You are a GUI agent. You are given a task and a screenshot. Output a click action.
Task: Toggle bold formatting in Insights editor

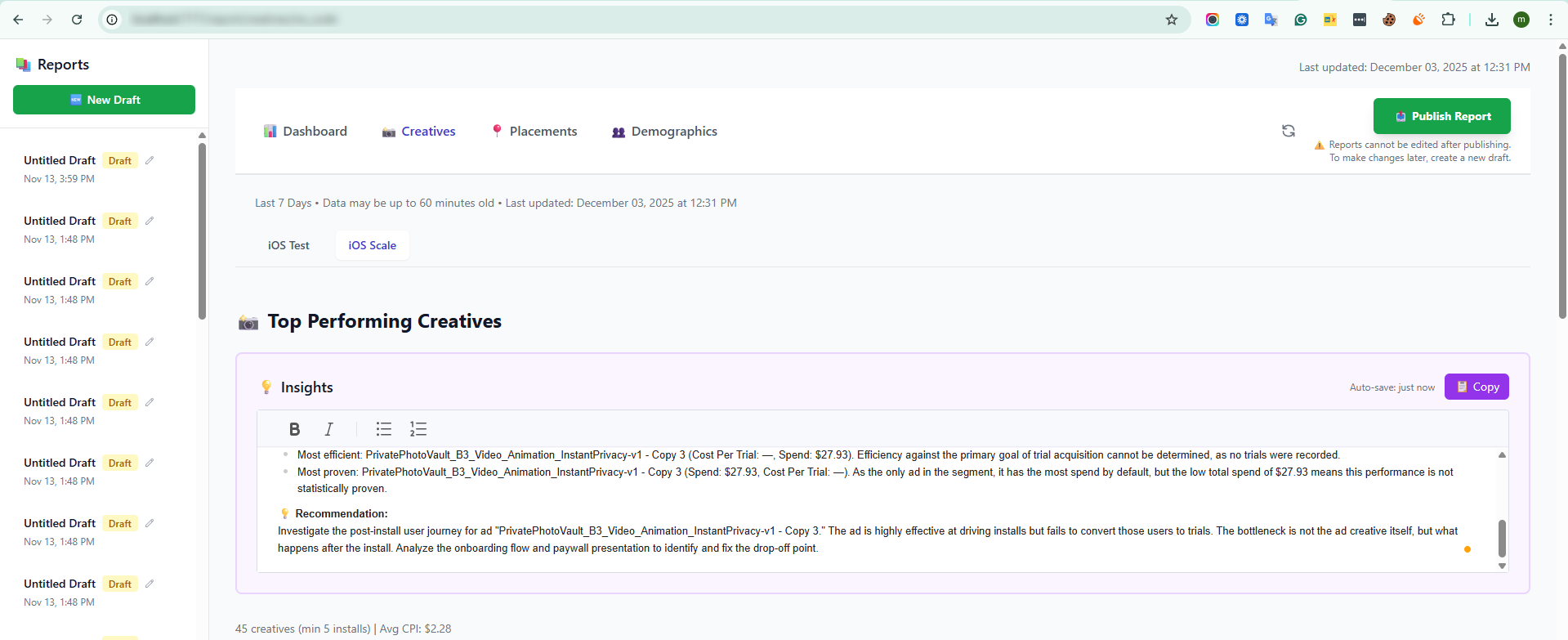coord(295,429)
